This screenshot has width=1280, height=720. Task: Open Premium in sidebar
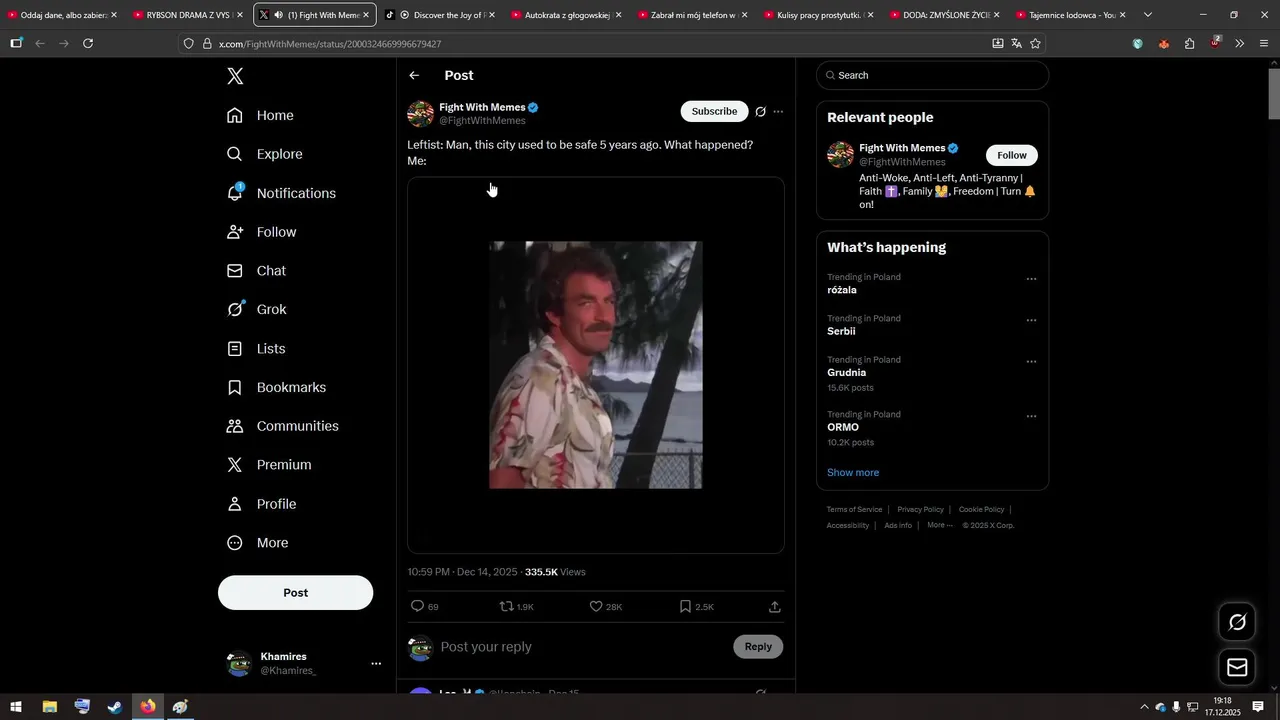tap(268, 465)
